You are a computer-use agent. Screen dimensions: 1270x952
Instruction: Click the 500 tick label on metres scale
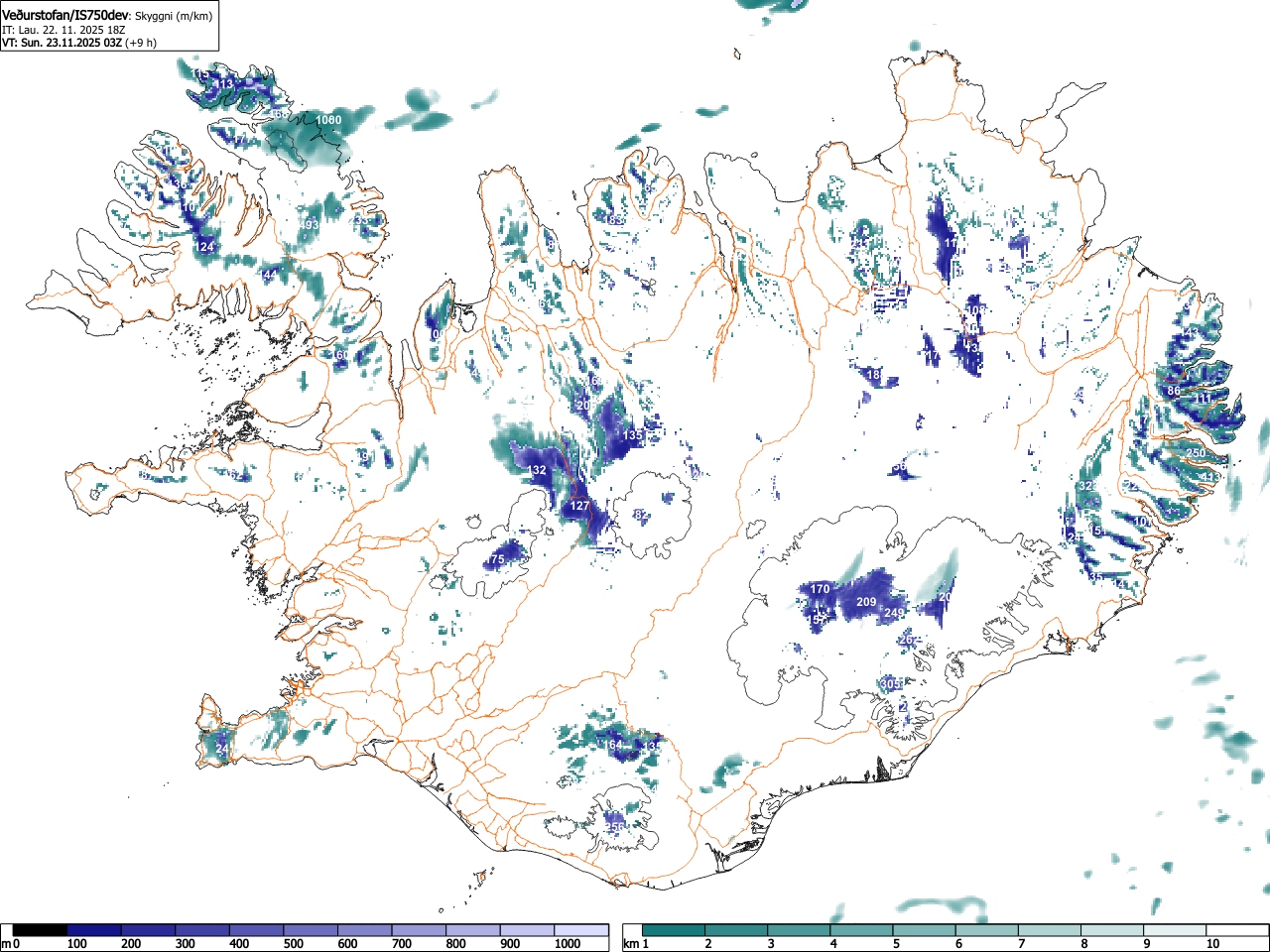(293, 944)
